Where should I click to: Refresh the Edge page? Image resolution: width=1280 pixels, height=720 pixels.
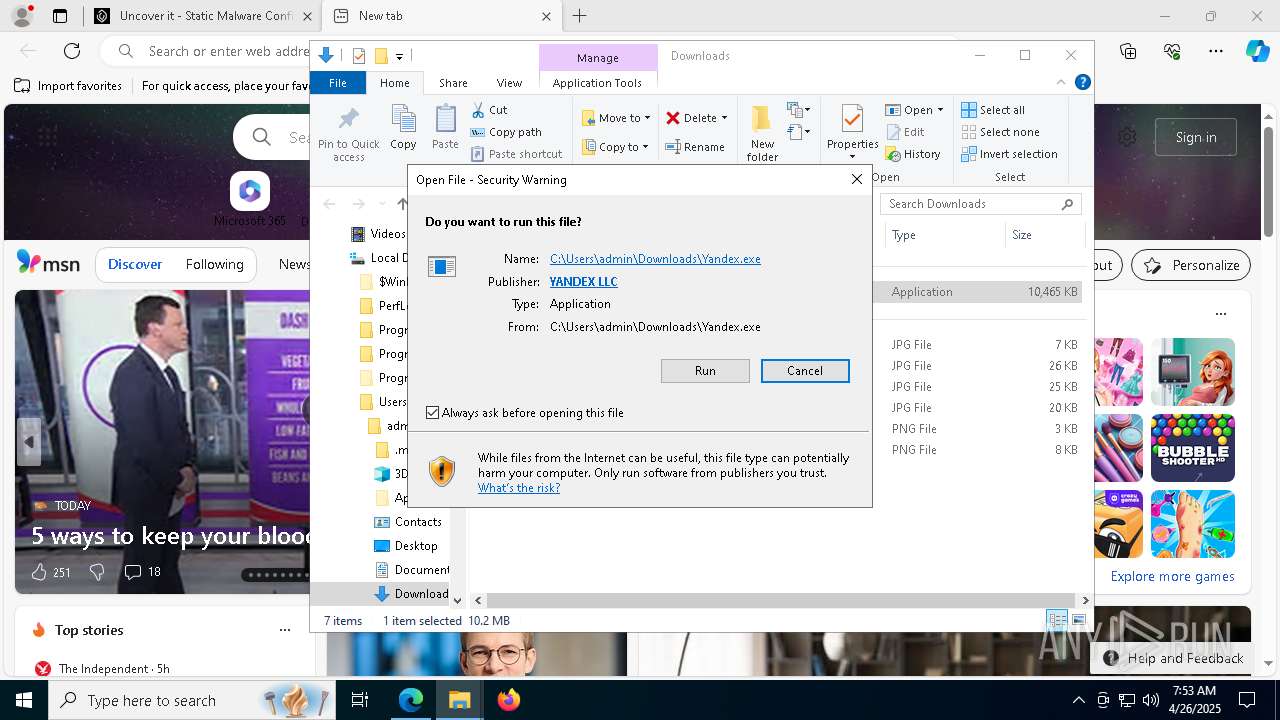click(x=72, y=51)
